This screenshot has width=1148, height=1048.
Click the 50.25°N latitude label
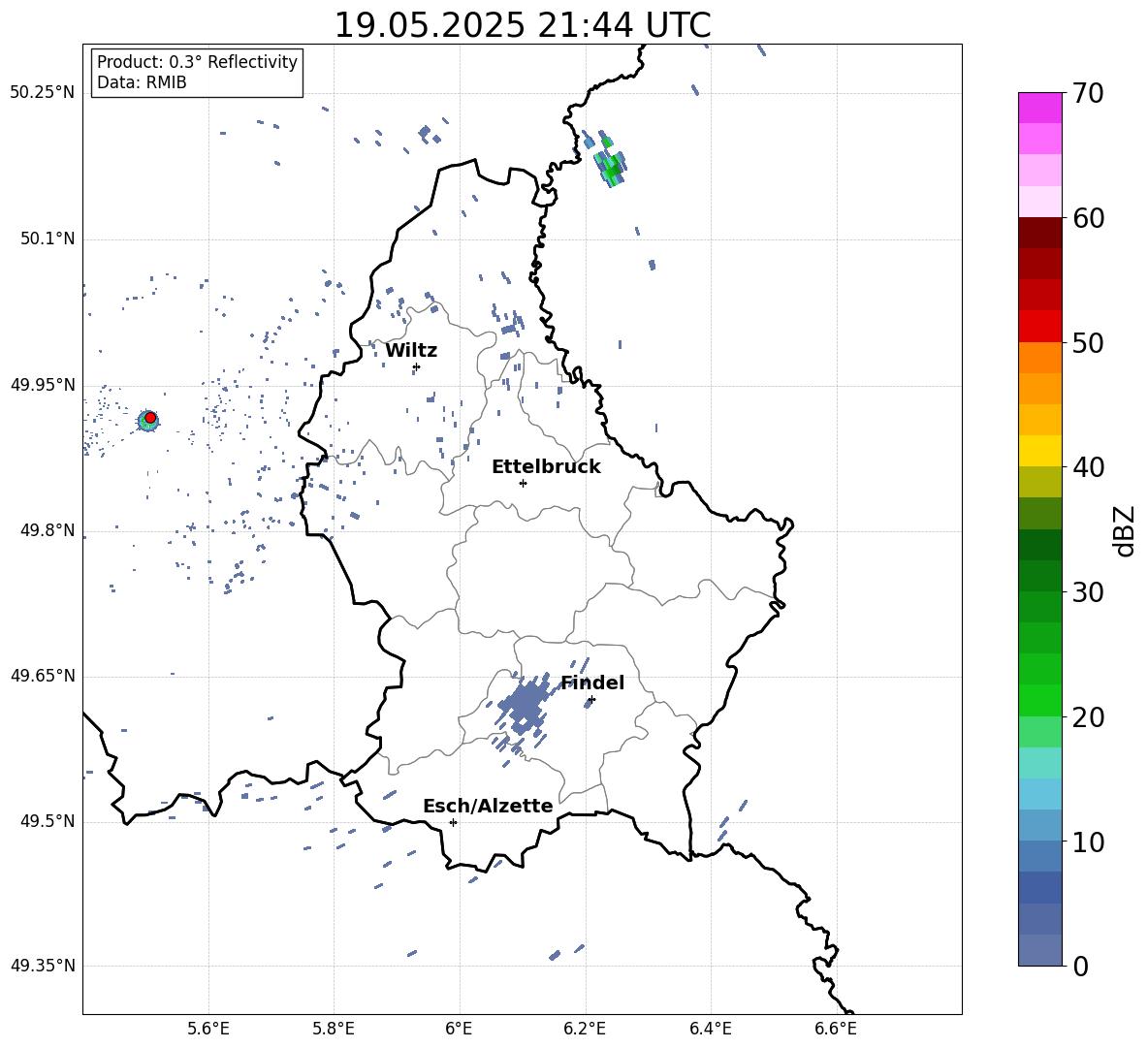(43, 93)
